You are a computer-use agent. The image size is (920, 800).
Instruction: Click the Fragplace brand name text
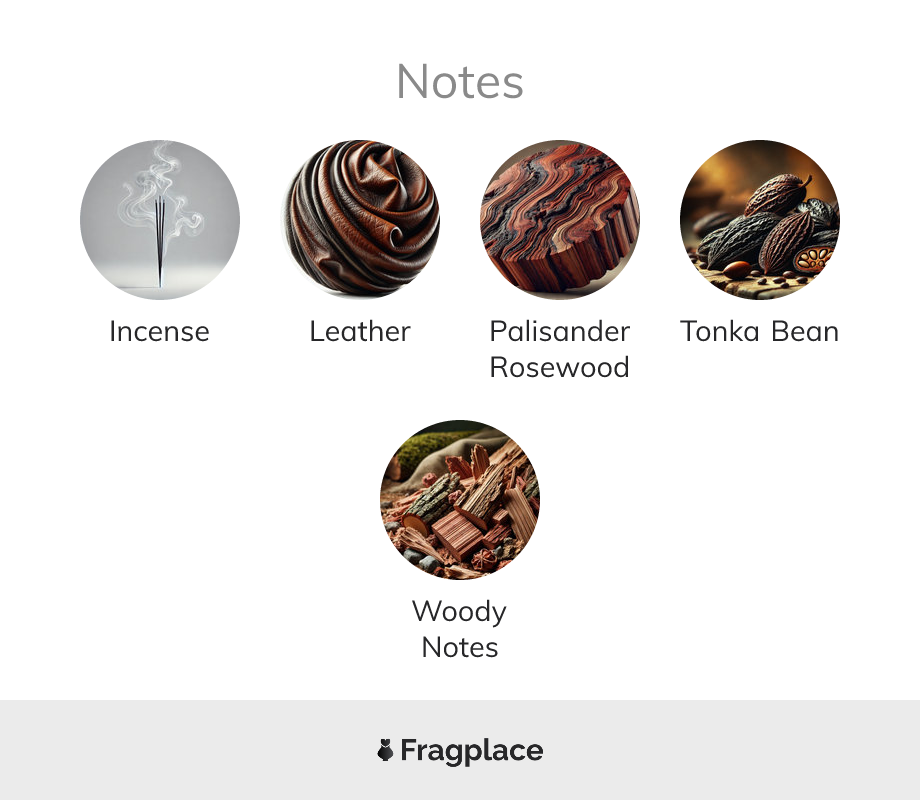point(472,751)
